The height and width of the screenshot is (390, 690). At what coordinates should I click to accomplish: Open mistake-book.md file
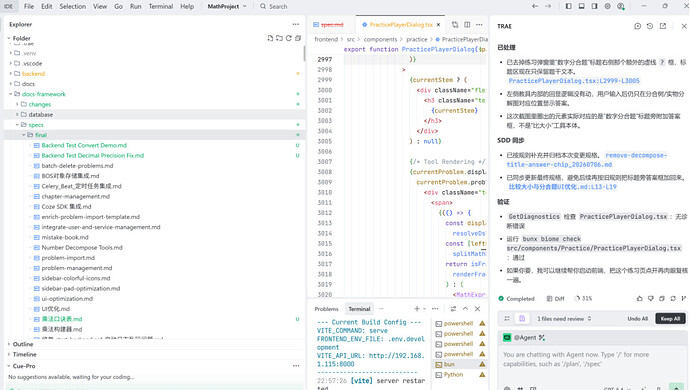click(x=65, y=237)
